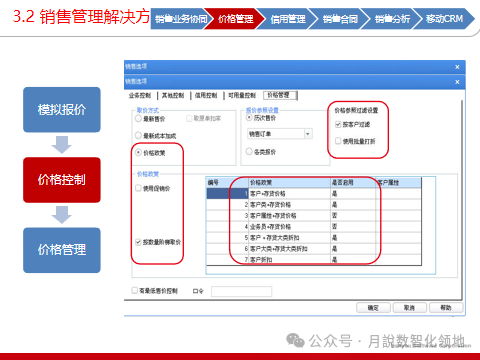Tick the 使用促销价 checkbox
Screen dimensions: 480x360
pyautogui.click(x=138, y=188)
